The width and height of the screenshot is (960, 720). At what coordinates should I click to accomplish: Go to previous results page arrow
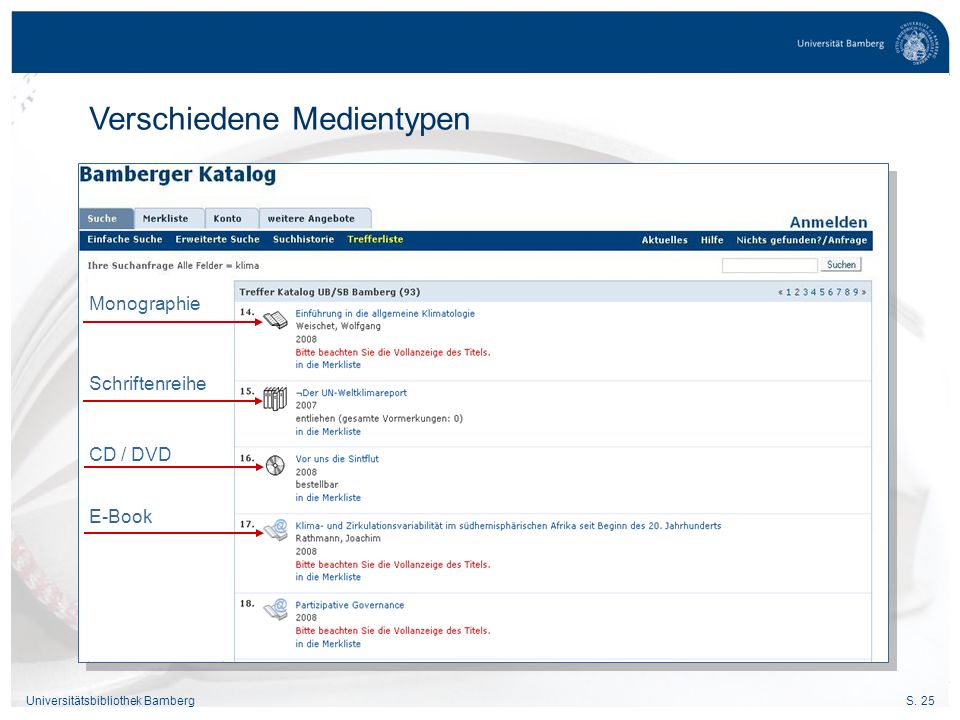(x=780, y=293)
